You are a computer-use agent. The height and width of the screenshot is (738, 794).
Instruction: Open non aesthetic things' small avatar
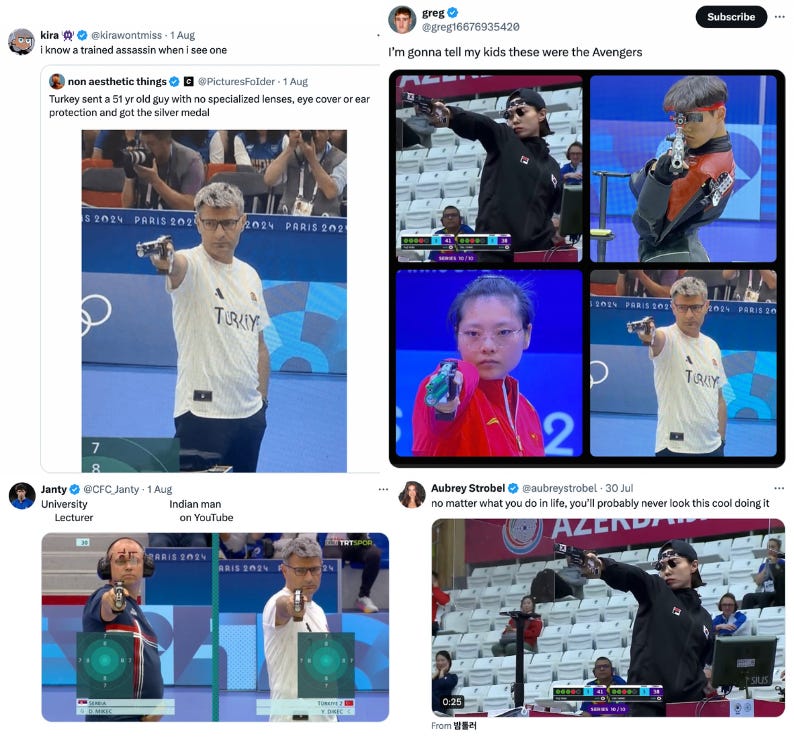[x=57, y=82]
